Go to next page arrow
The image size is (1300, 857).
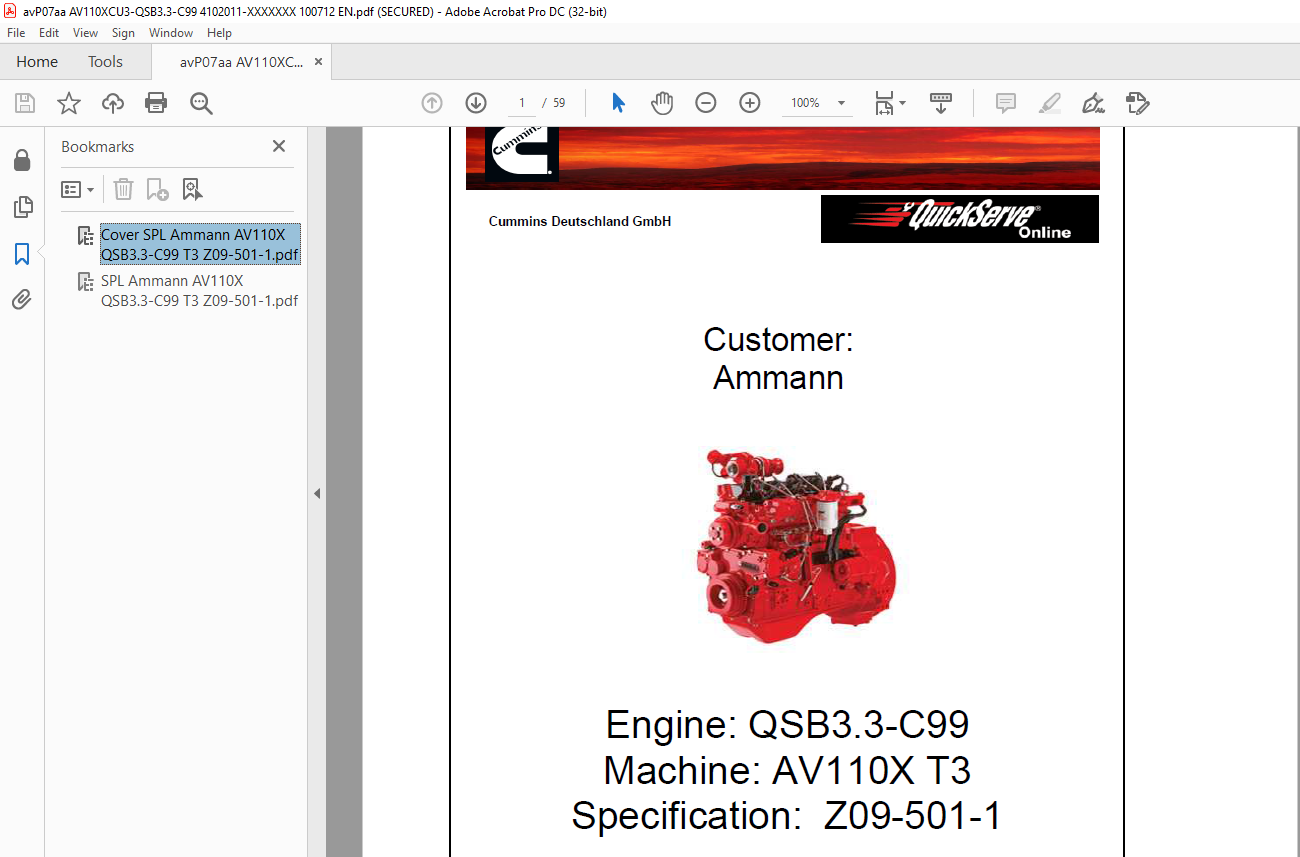point(476,103)
